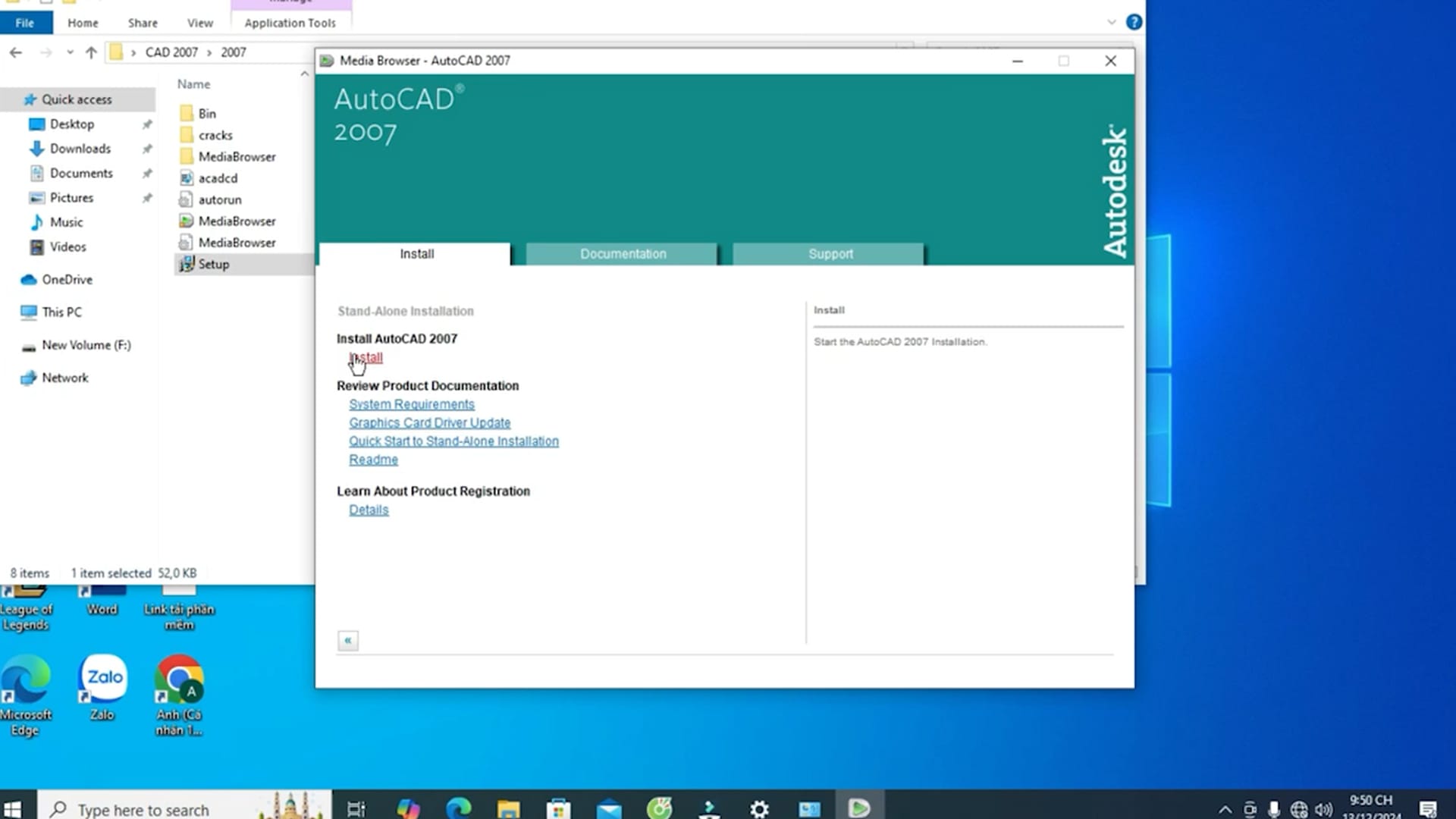Select the MediaBrowser folder
This screenshot has width=1456, height=819.
click(x=237, y=157)
